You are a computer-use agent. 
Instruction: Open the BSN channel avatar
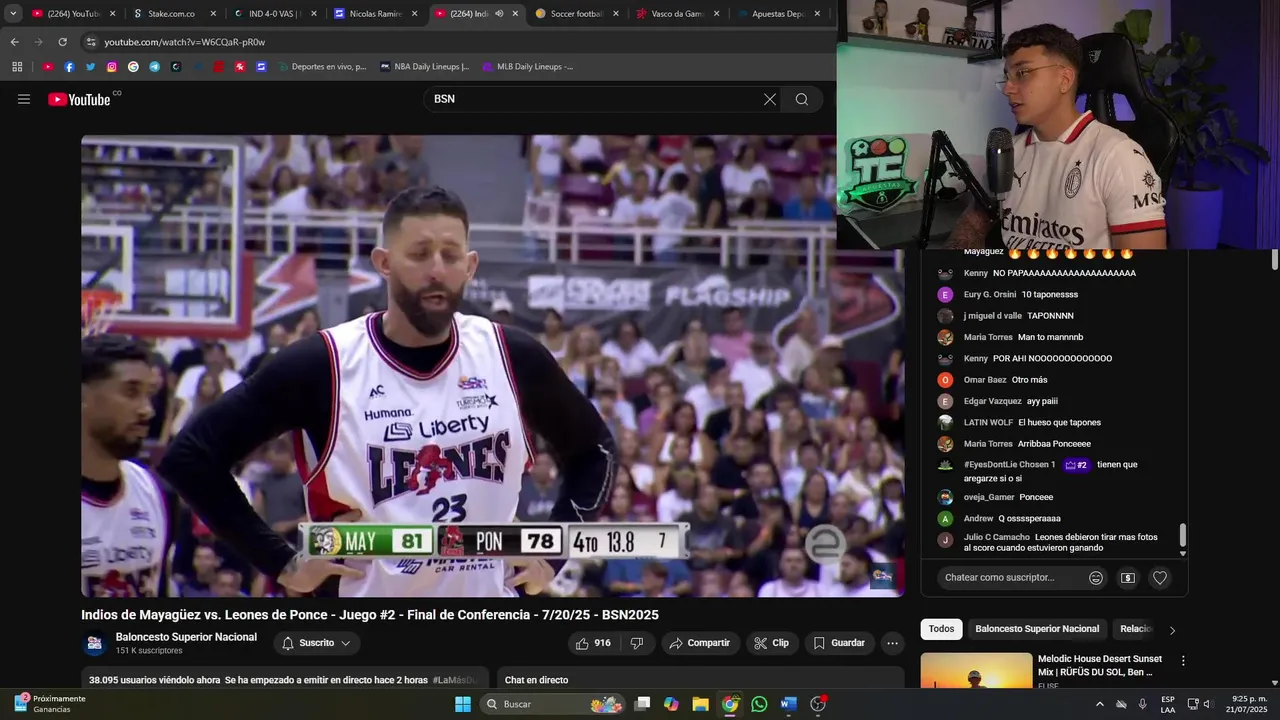click(x=94, y=644)
